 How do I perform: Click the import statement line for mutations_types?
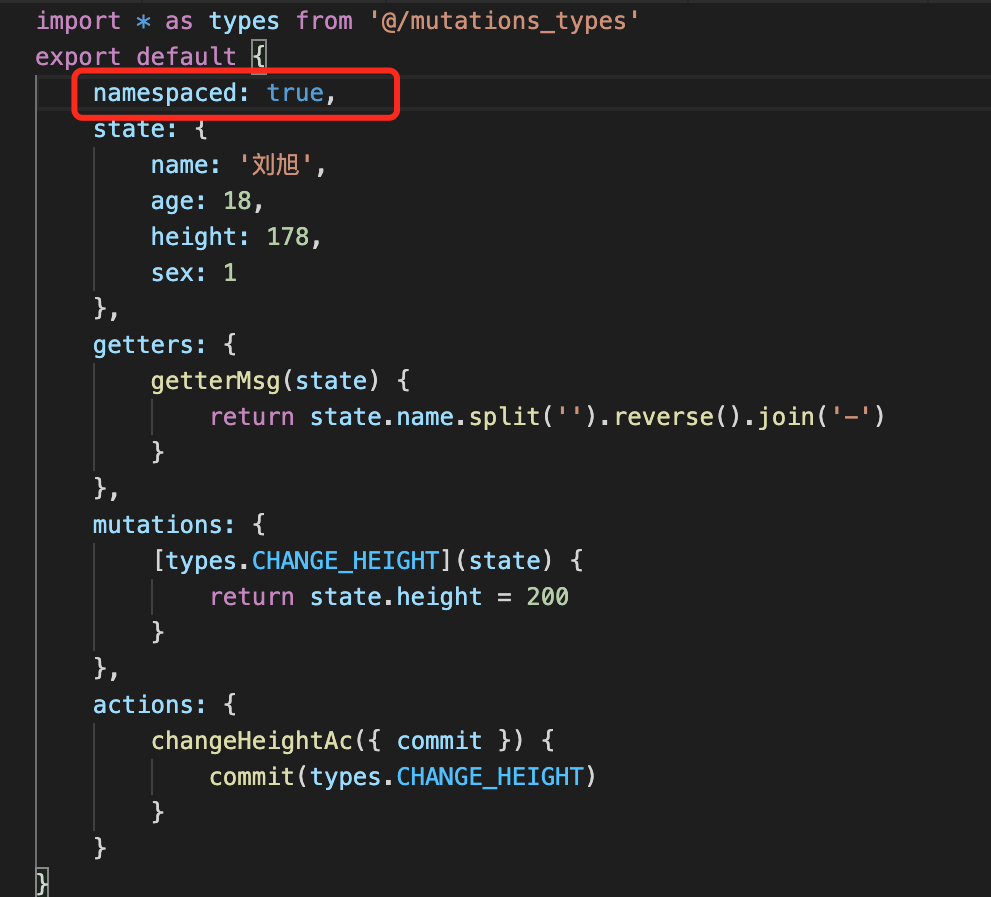point(337,21)
